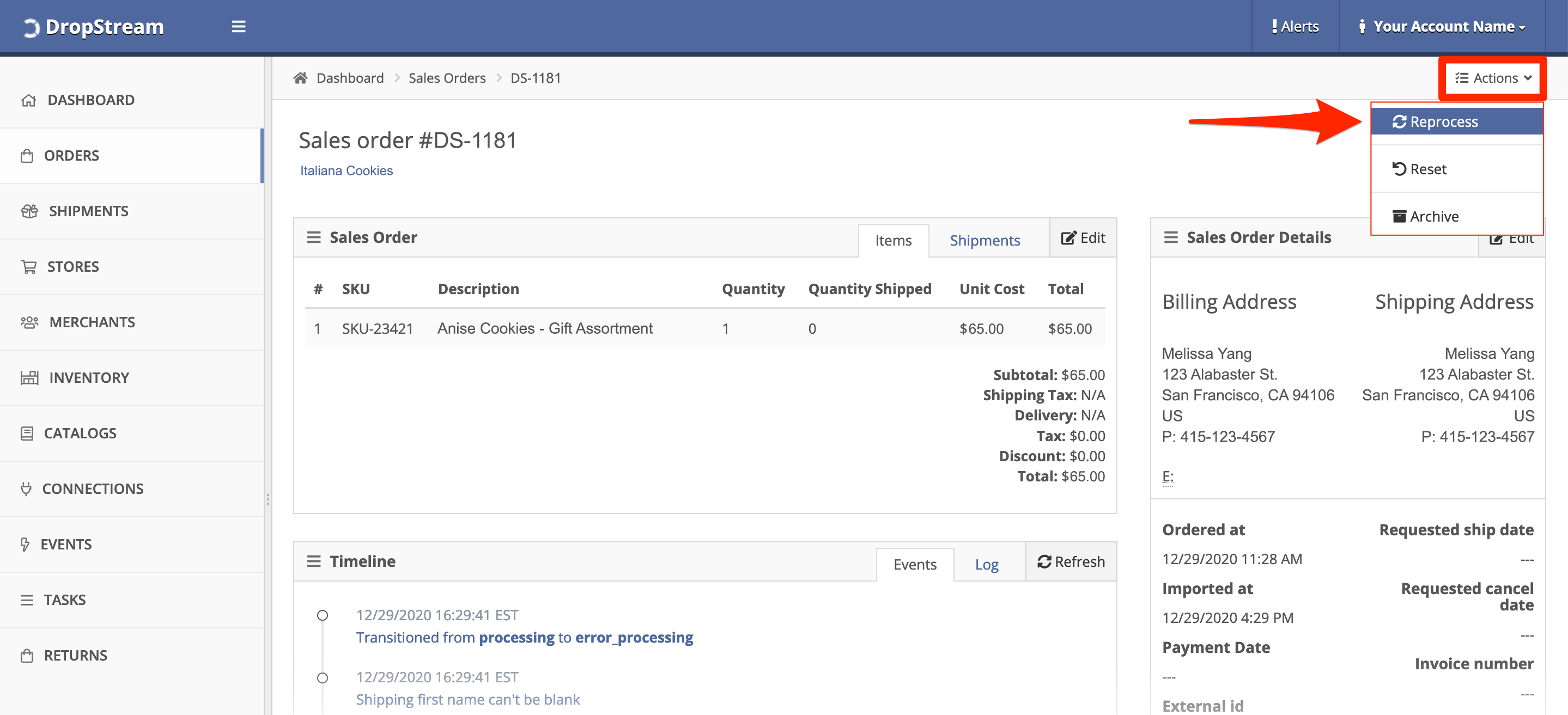Open the Italiana Cookies merchant link
1568x715 pixels.
coord(347,171)
